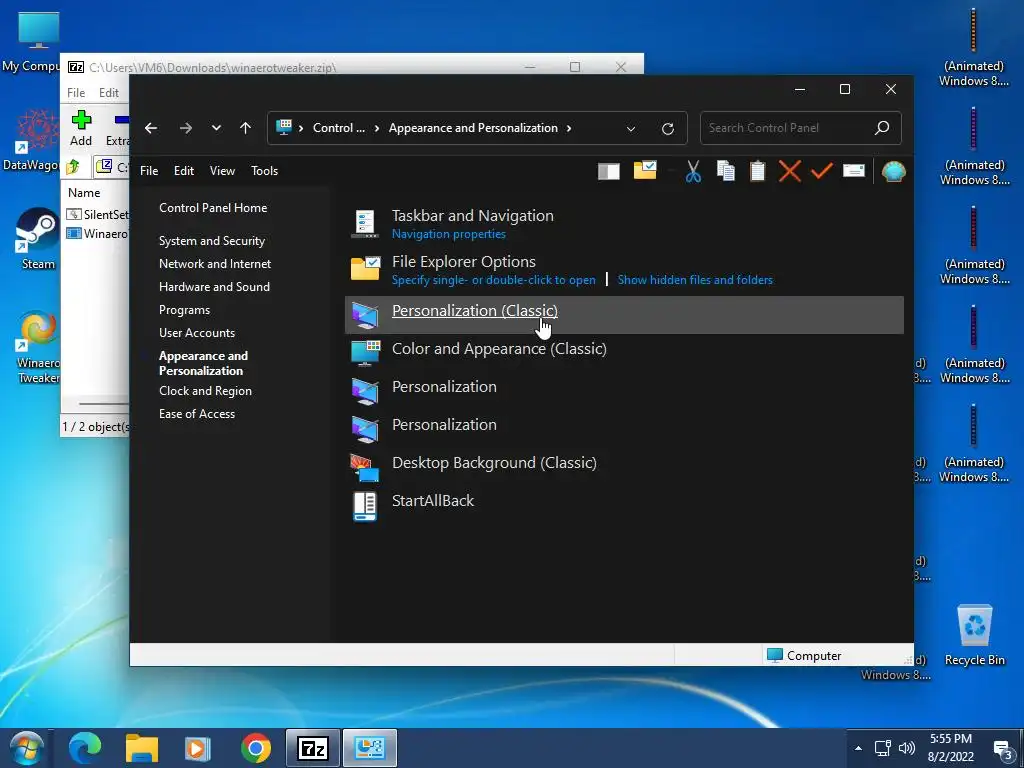Open Personalization (Classic)
The image size is (1024, 768).
[475, 310]
